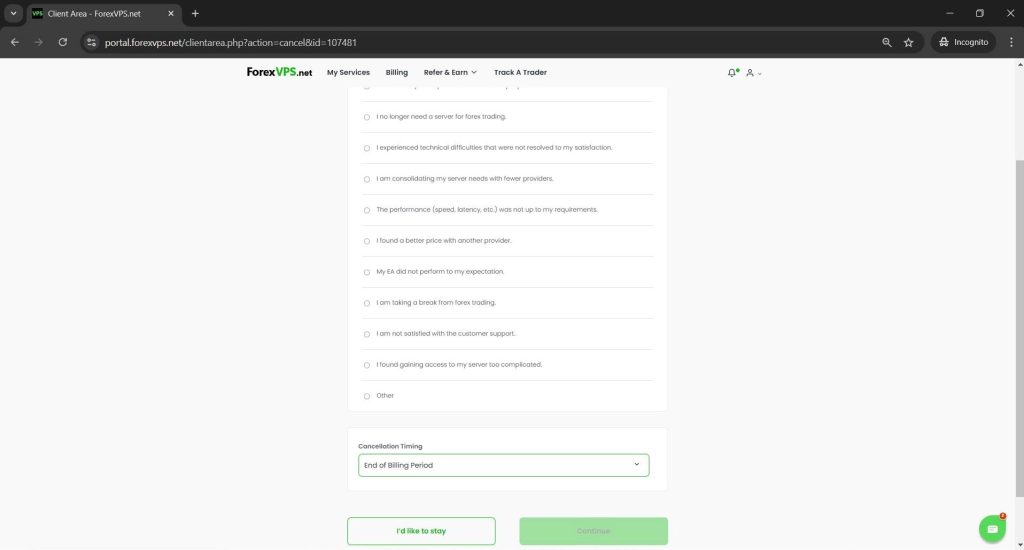Expand the Refer & Earn menu
1024x550 pixels.
[x=450, y=73]
